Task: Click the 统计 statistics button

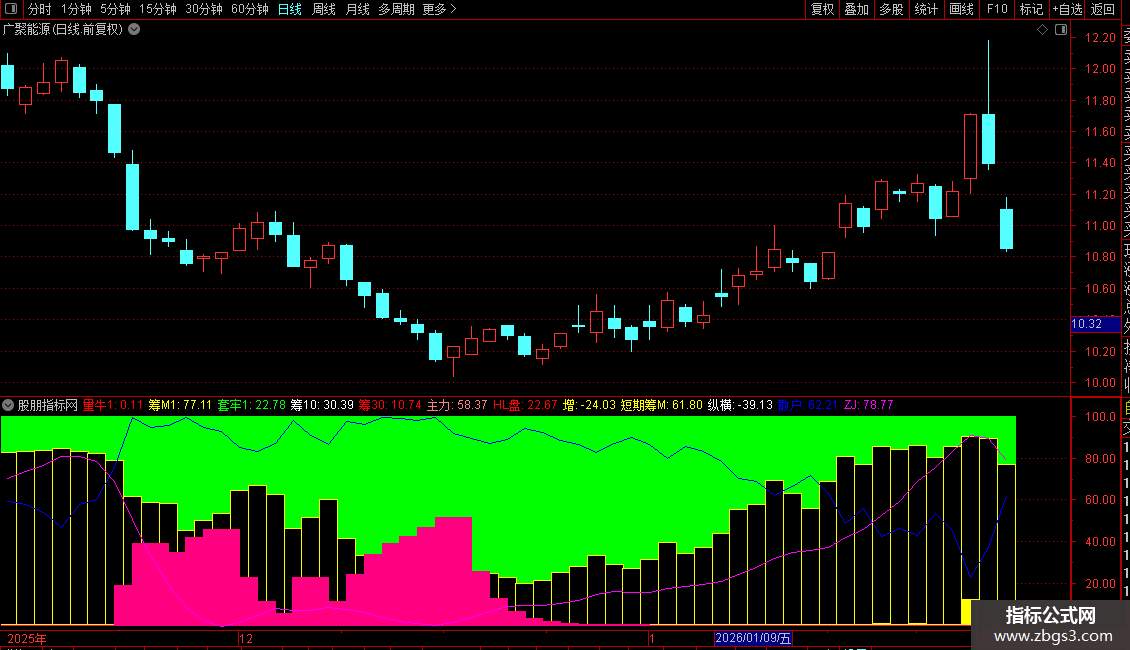Action: click(x=926, y=9)
